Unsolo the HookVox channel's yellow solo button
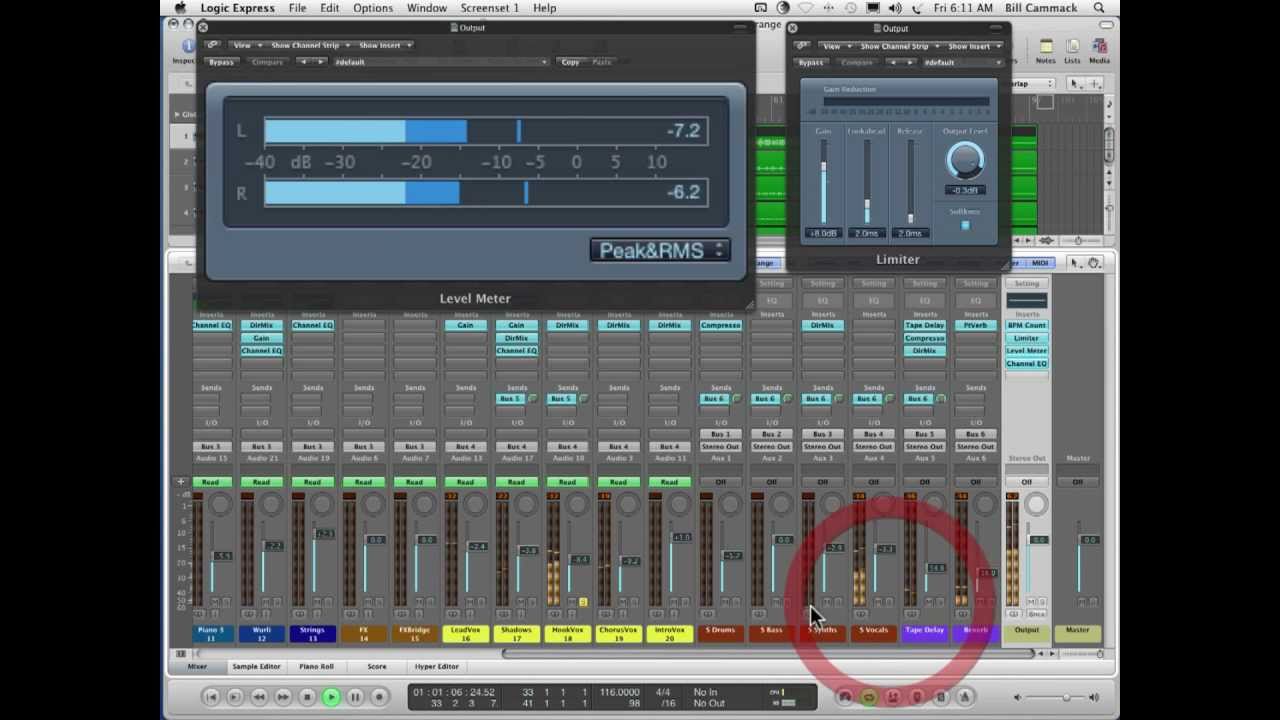The image size is (1280, 720). [583, 602]
